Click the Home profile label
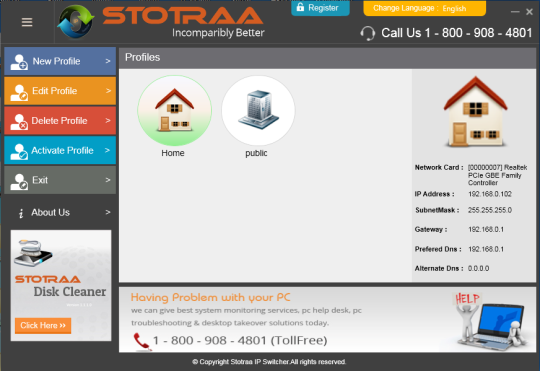This screenshot has height=371, width=540. (x=173, y=153)
